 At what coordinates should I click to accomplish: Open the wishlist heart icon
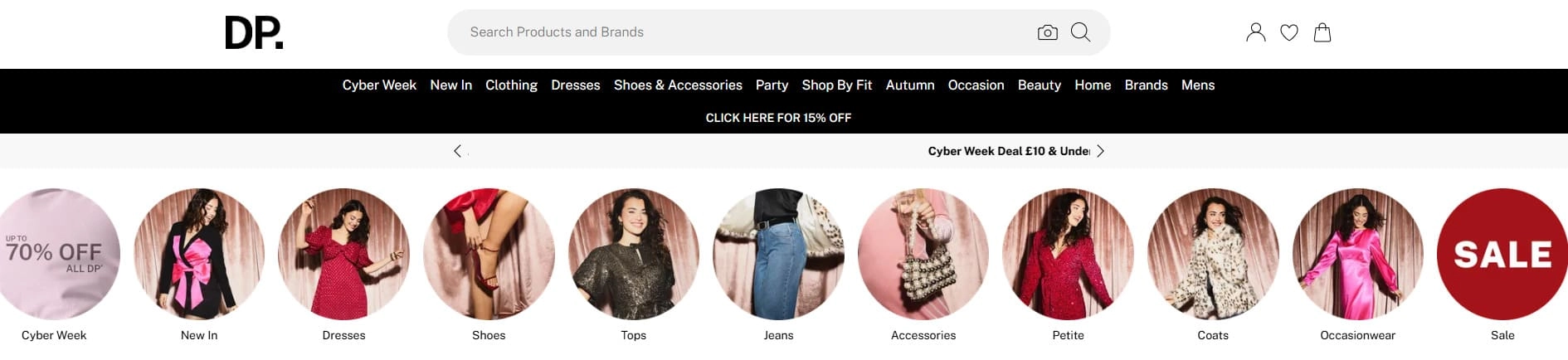[1288, 32]
